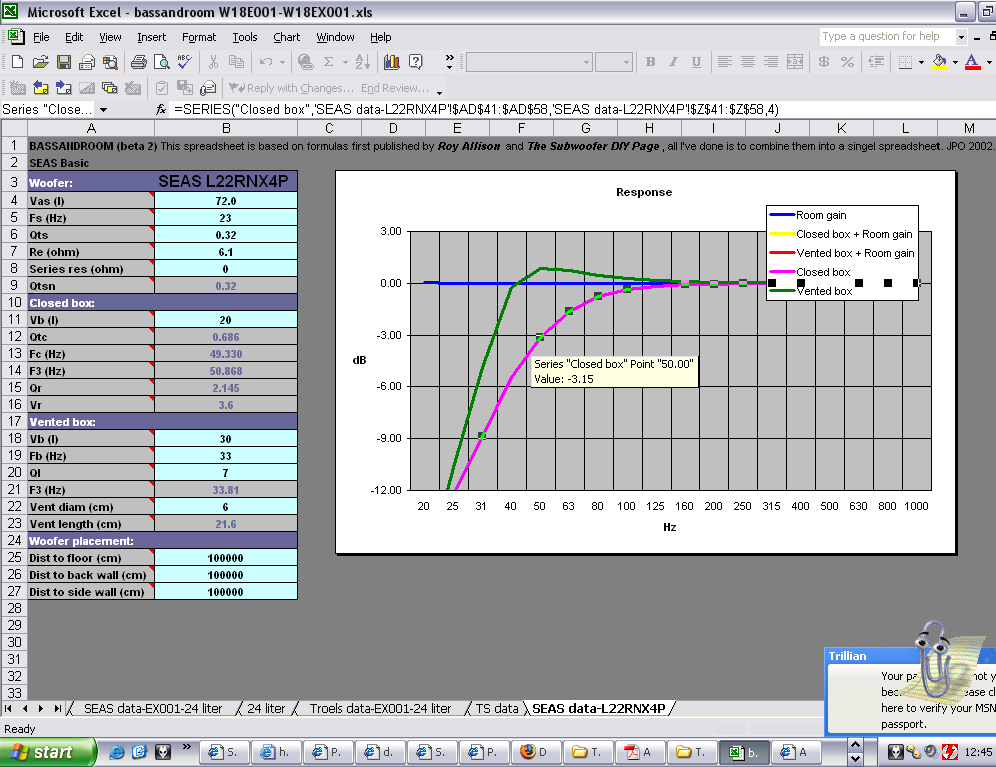Open the Chart Wizard icon
The height and width of the screenshot is (767, 996).
(392, 62)
